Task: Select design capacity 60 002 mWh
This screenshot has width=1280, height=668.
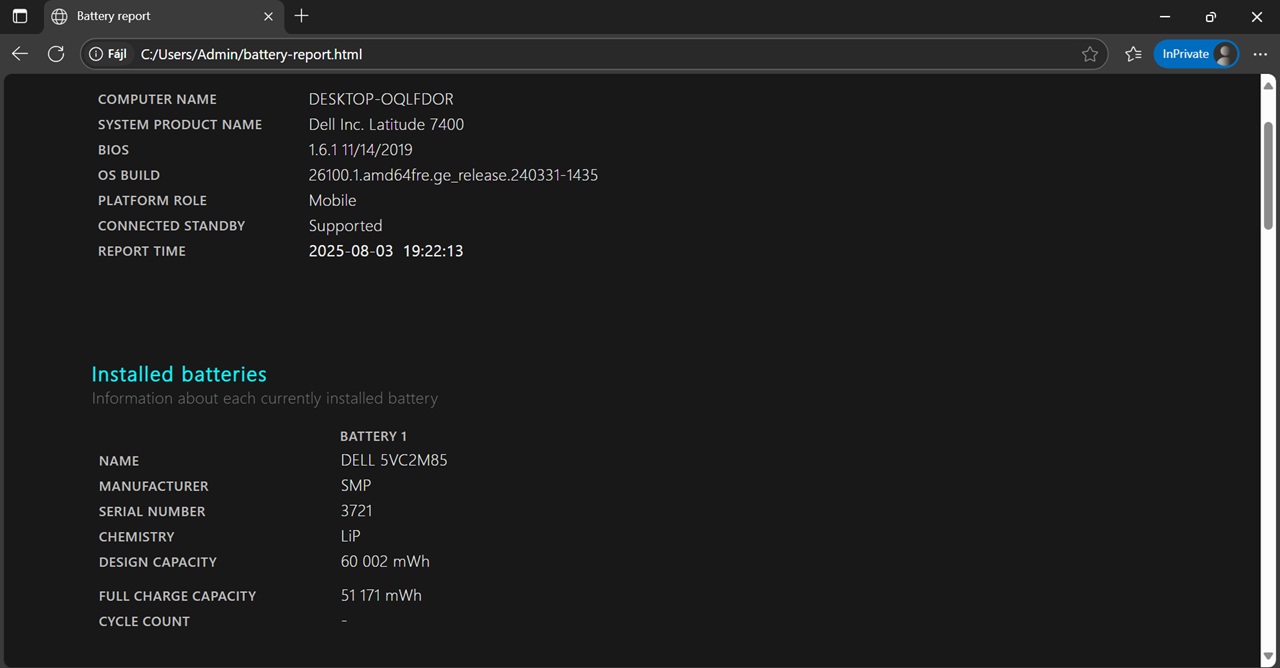Action: [385, 561]
